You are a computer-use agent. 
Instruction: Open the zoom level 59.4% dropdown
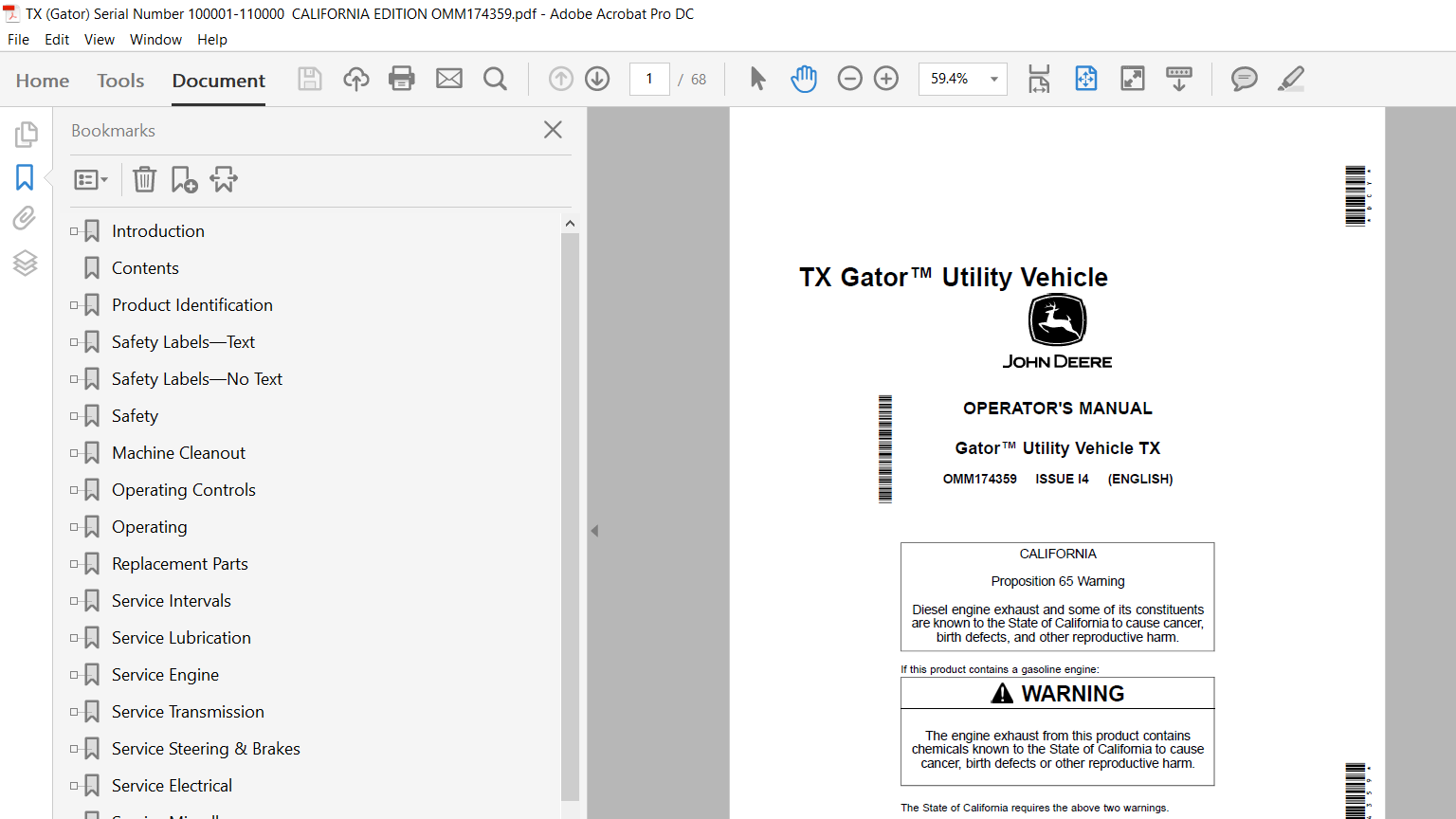[x=993, y=79]
